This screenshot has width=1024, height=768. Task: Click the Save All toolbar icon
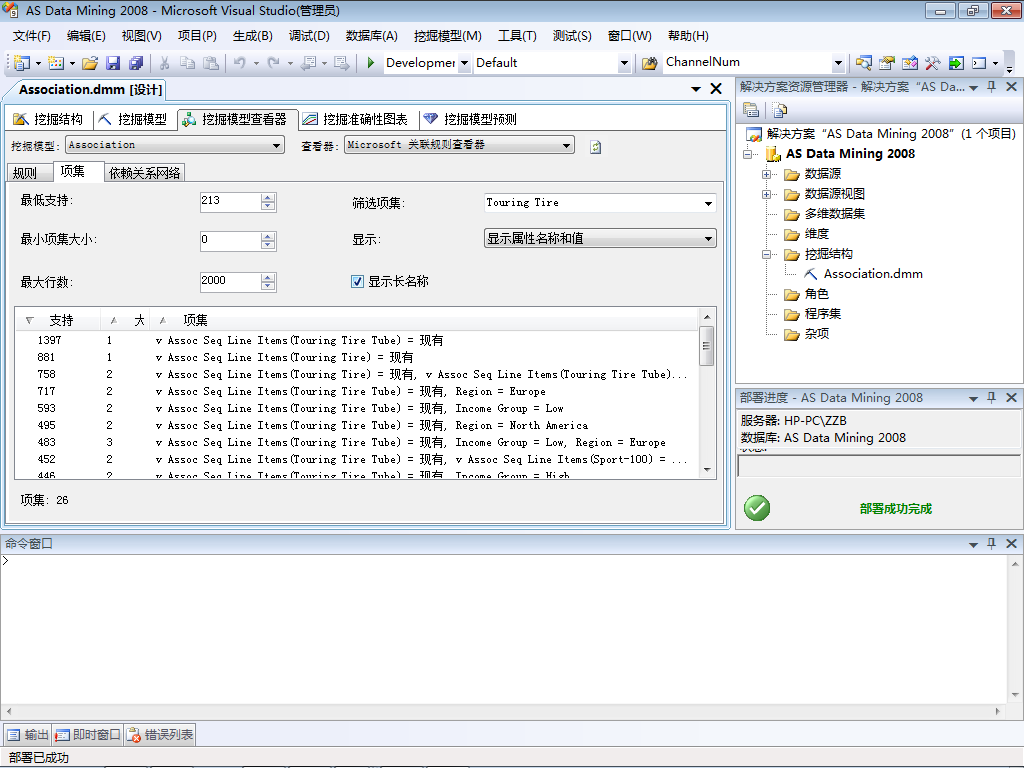coord(136,63)
